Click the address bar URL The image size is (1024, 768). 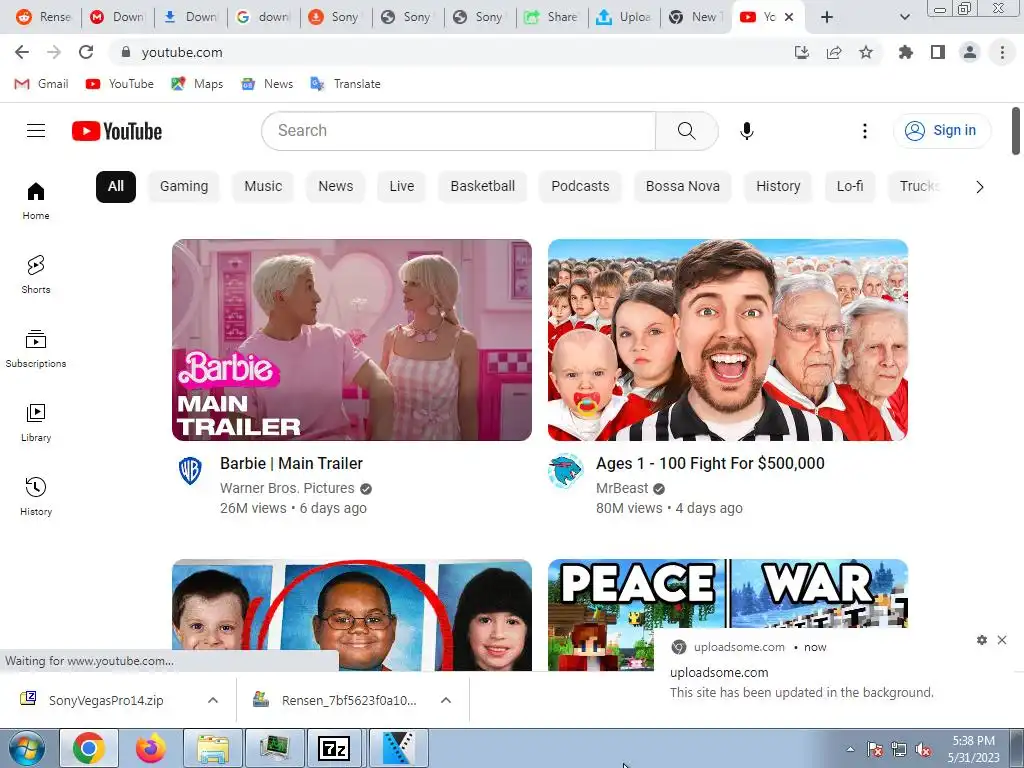pos(182,52)
